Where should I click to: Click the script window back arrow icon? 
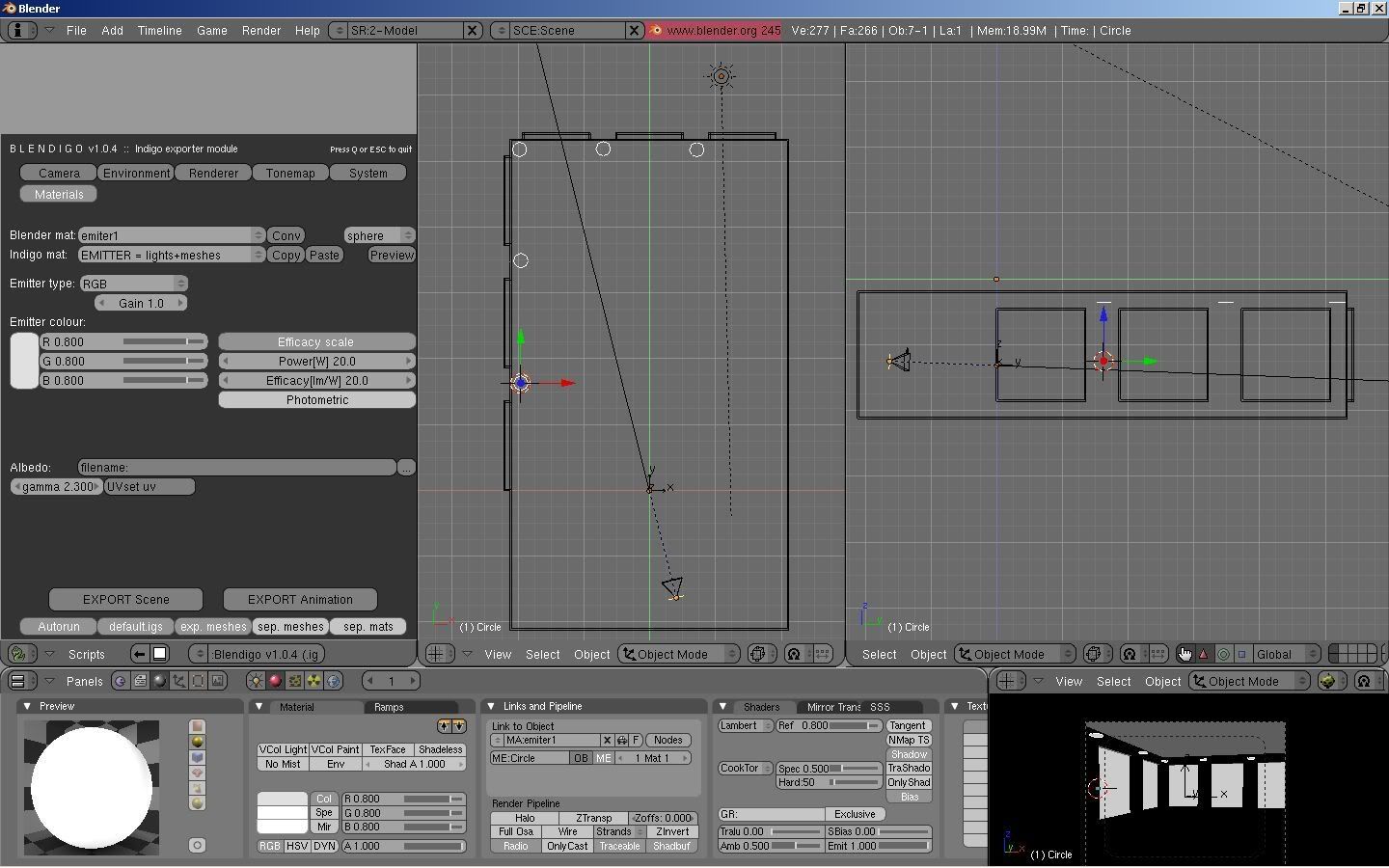pos(140,654)
